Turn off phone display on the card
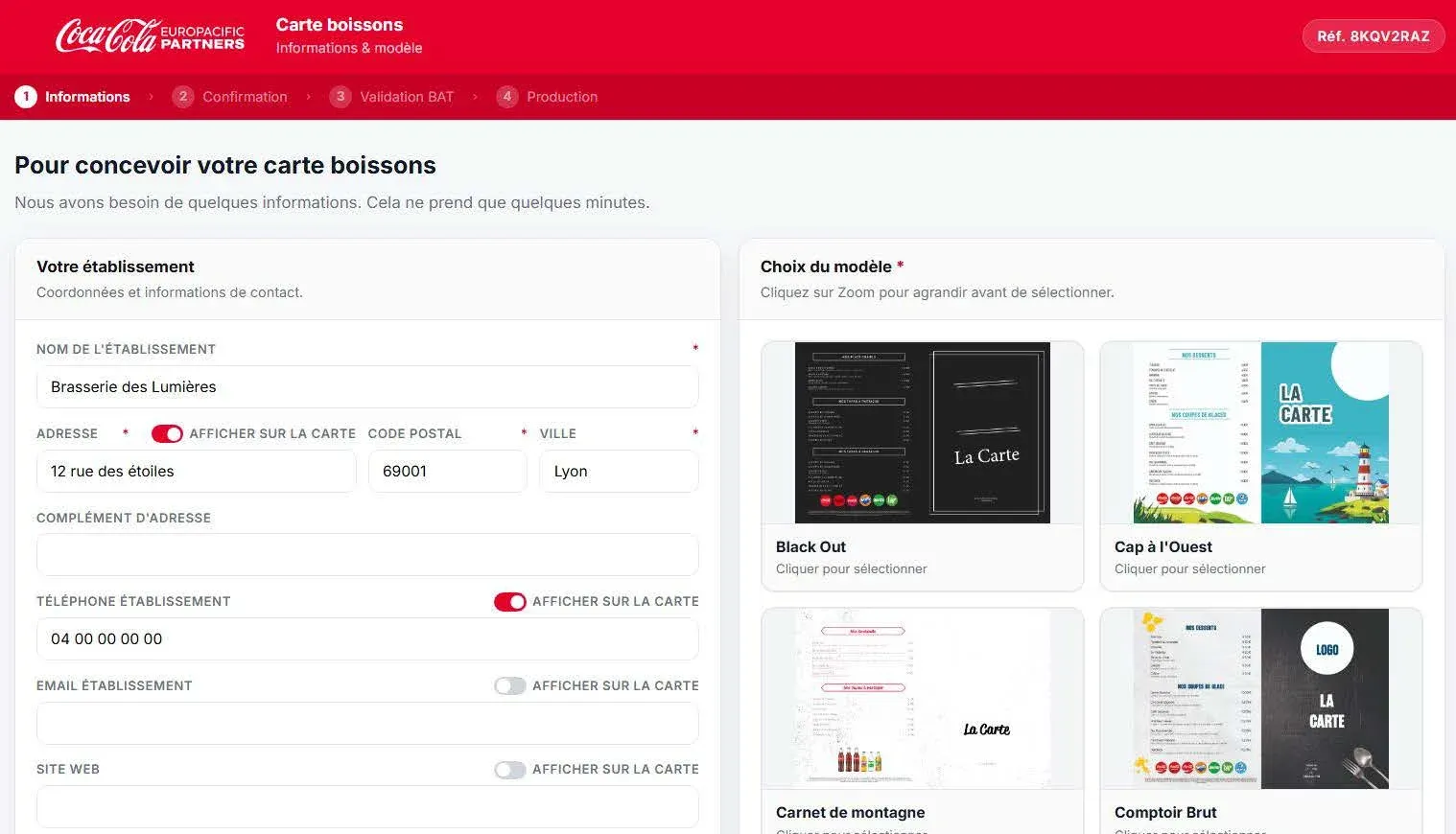This screenshot has width=1456, height=834. point(510,602)
